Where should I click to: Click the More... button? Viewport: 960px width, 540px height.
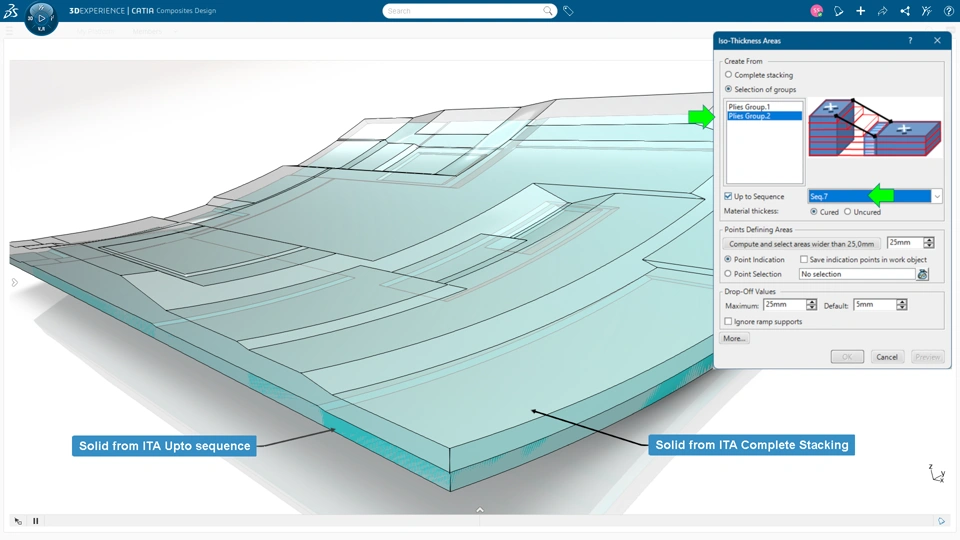click(734, 338)
